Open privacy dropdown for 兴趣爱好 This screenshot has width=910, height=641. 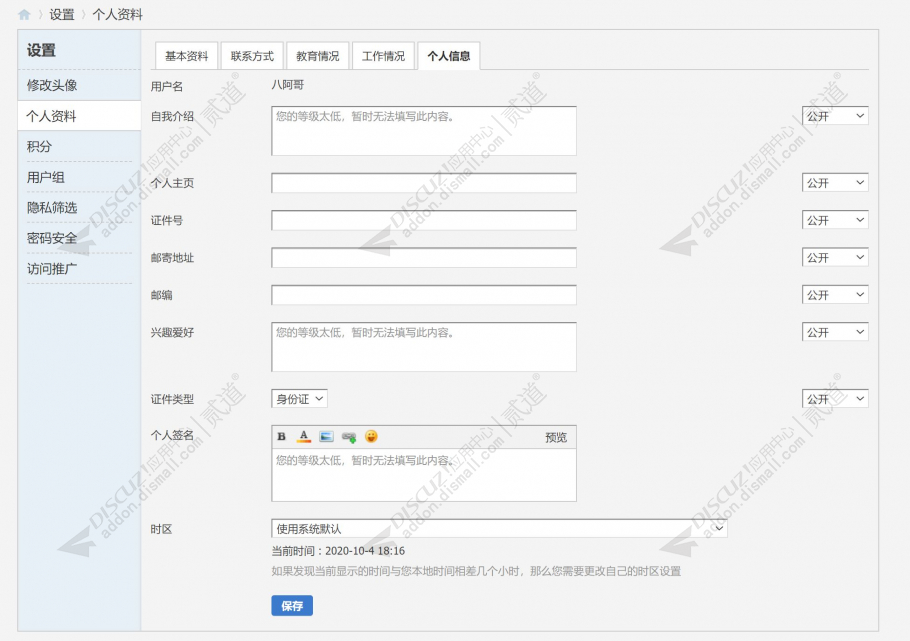[835, 332]
